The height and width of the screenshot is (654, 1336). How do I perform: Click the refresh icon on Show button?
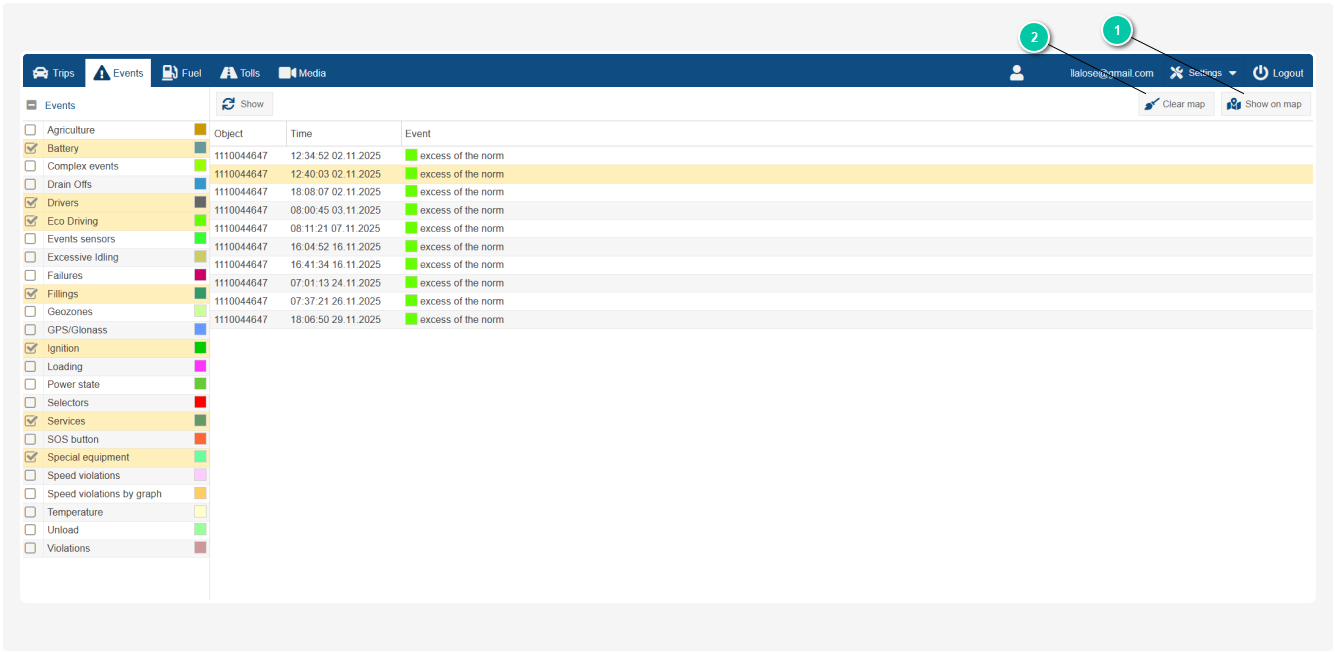pyautogui.click(x=229, y=104)
